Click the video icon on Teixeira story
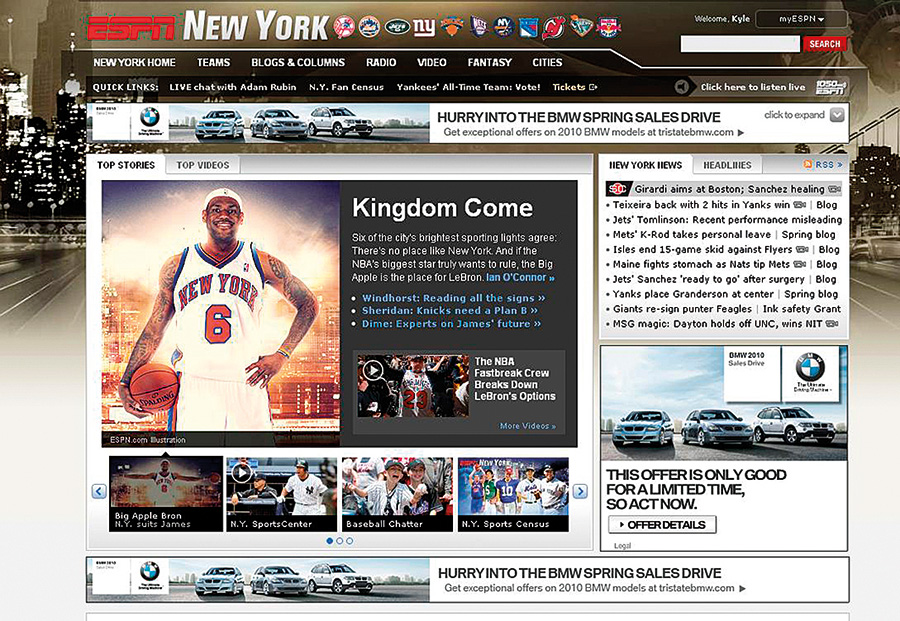The image size is (900, 621). pyautogui.click(x=800, y=205)
